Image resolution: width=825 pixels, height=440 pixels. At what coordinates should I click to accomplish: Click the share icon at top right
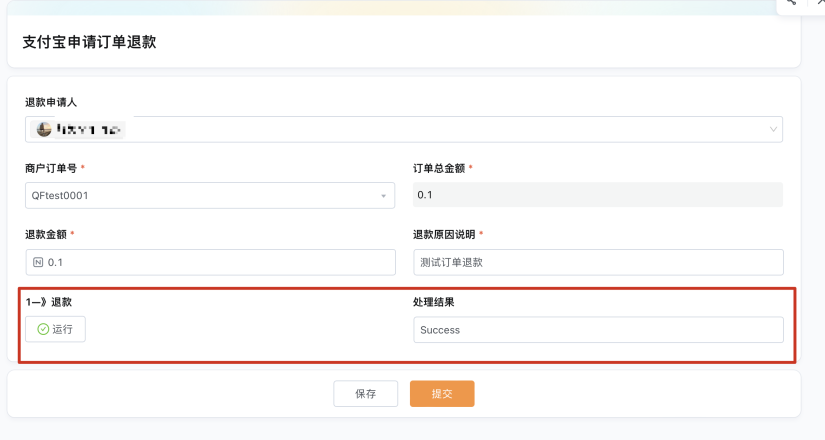coord(792,3)
